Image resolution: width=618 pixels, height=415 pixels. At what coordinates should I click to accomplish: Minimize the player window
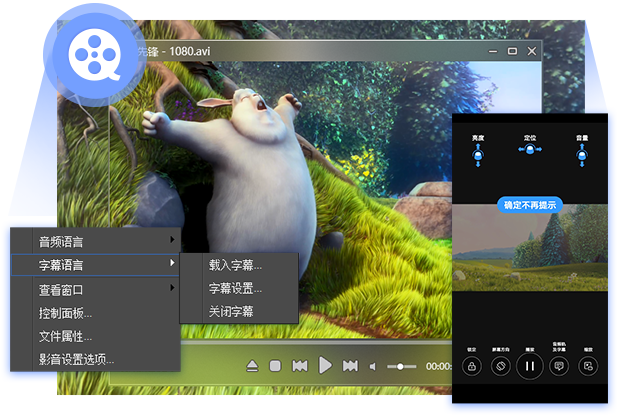click(x=493, y=51)
